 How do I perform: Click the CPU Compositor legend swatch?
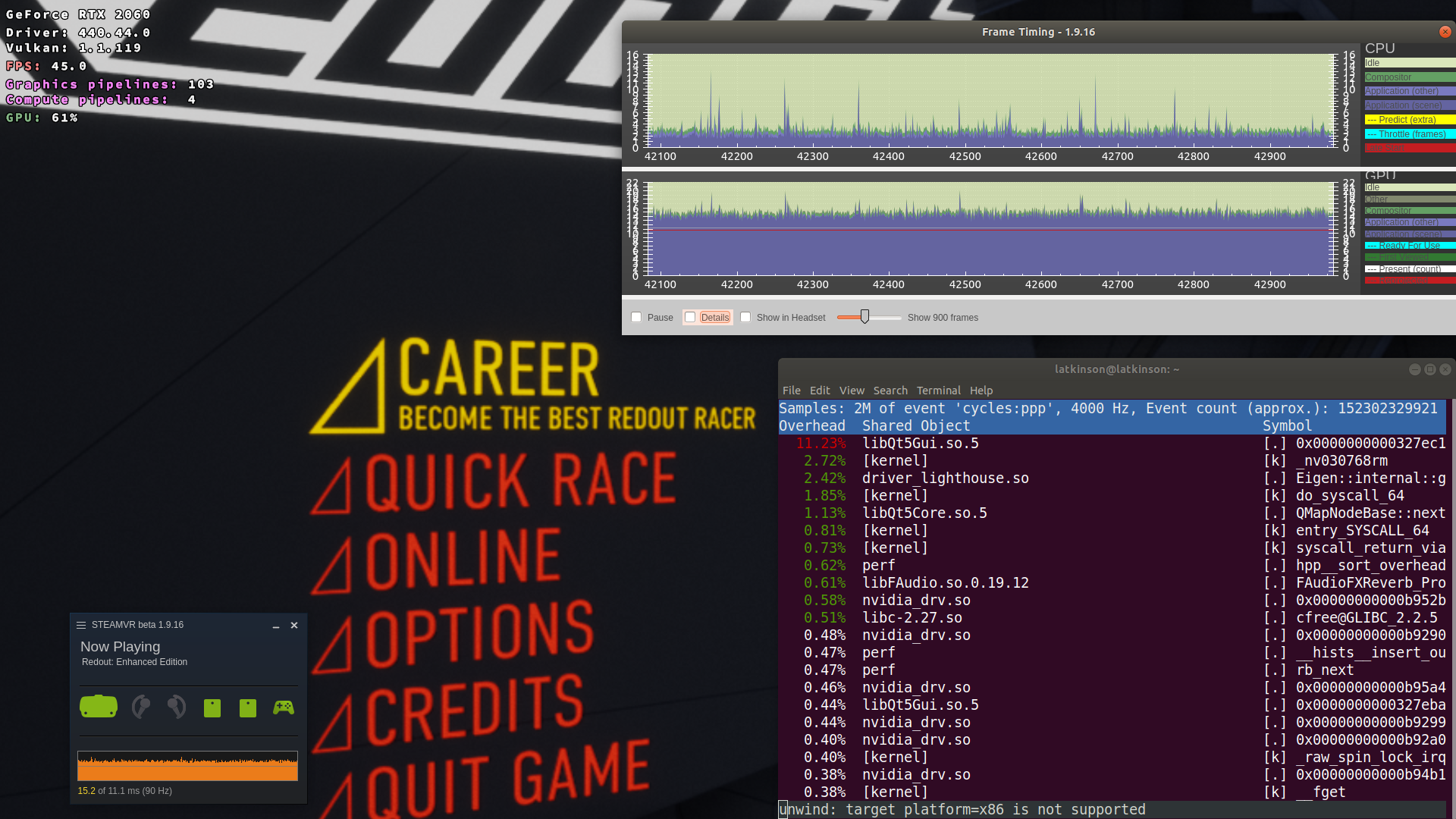tap(1410, 77)
